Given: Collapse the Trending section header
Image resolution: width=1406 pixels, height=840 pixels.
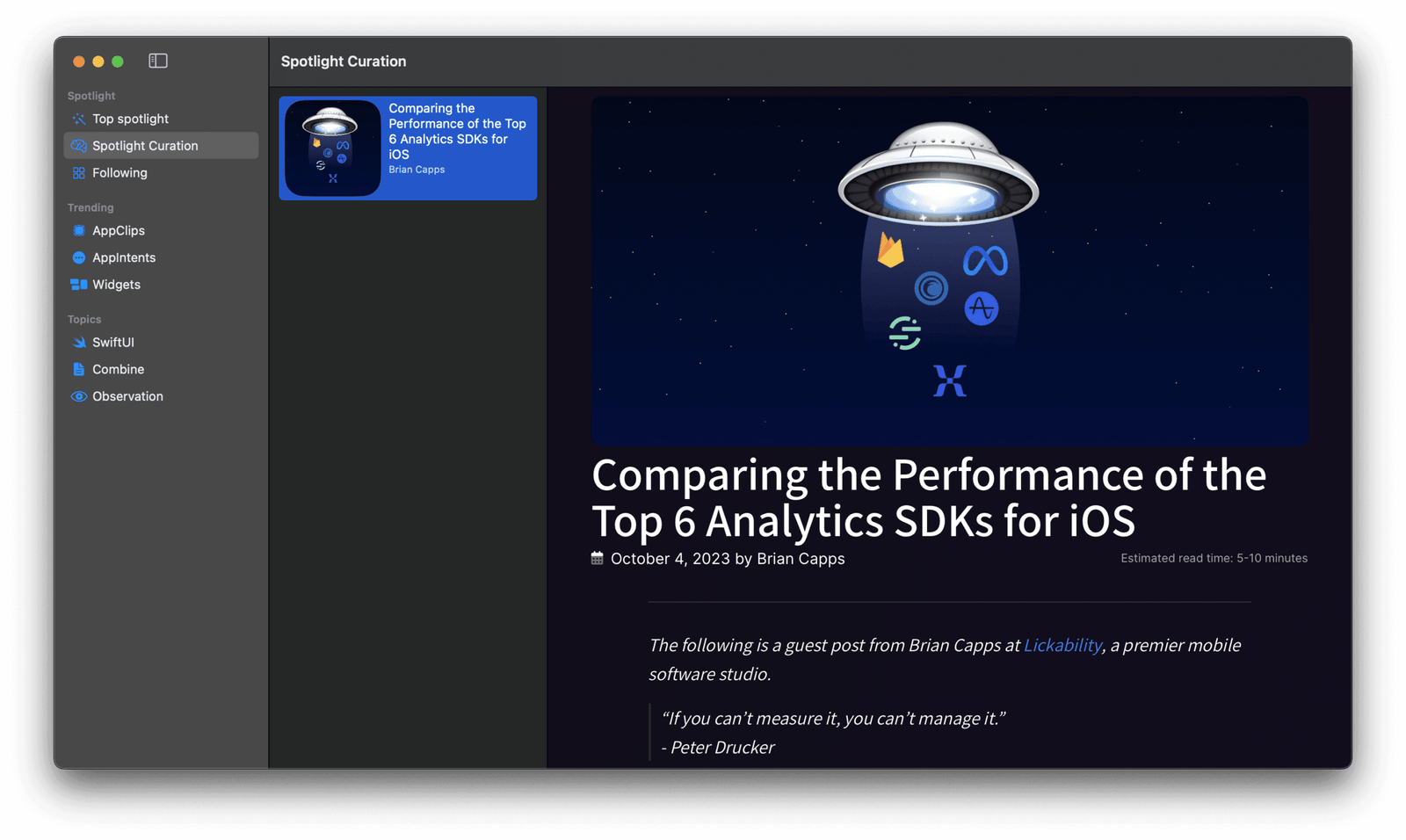Looking at the screenshot, I should (90, 207).
